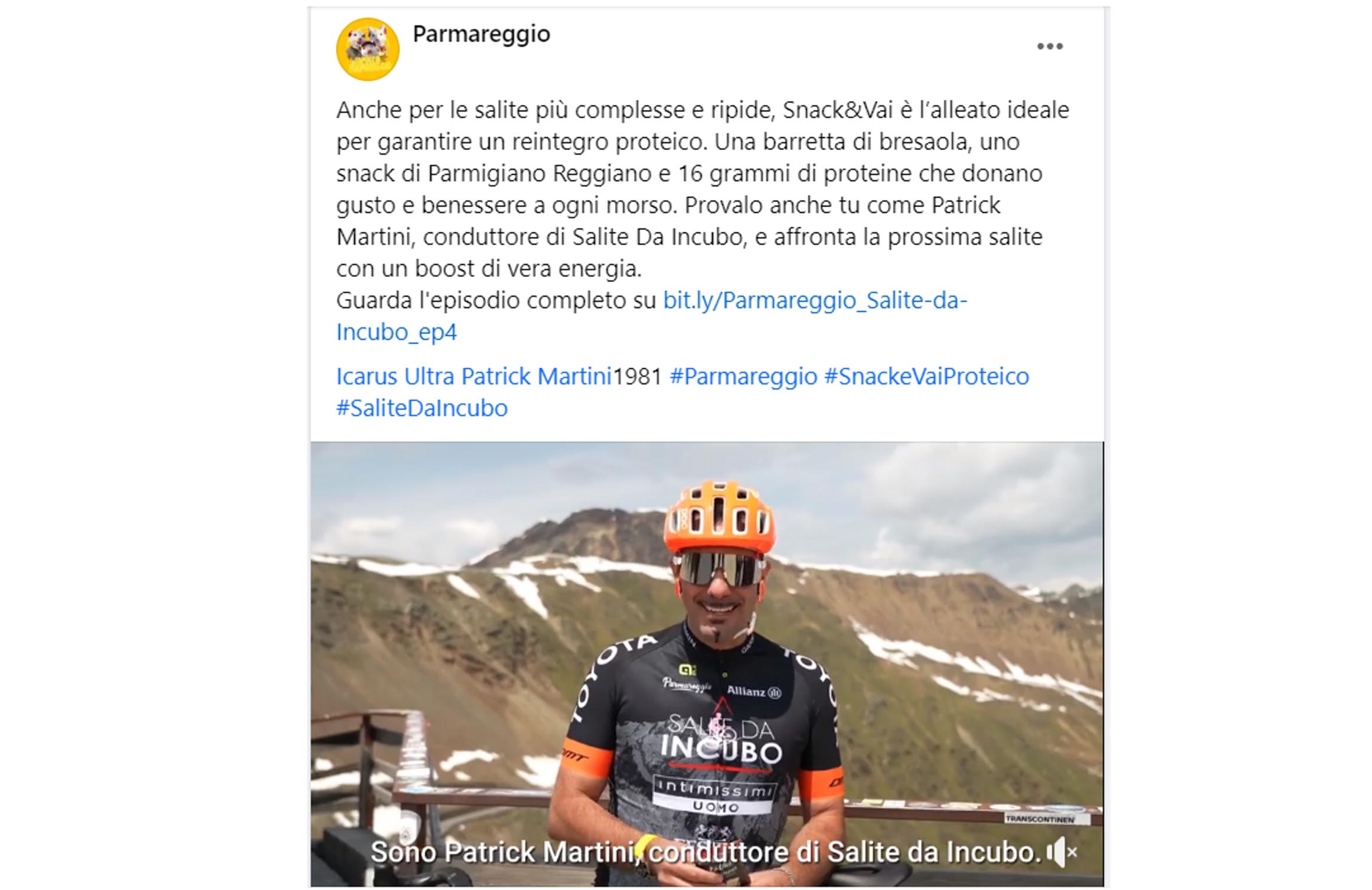Play the cyclist video thumbnail
The image size is (1372, 890).
tap(707, 664)
